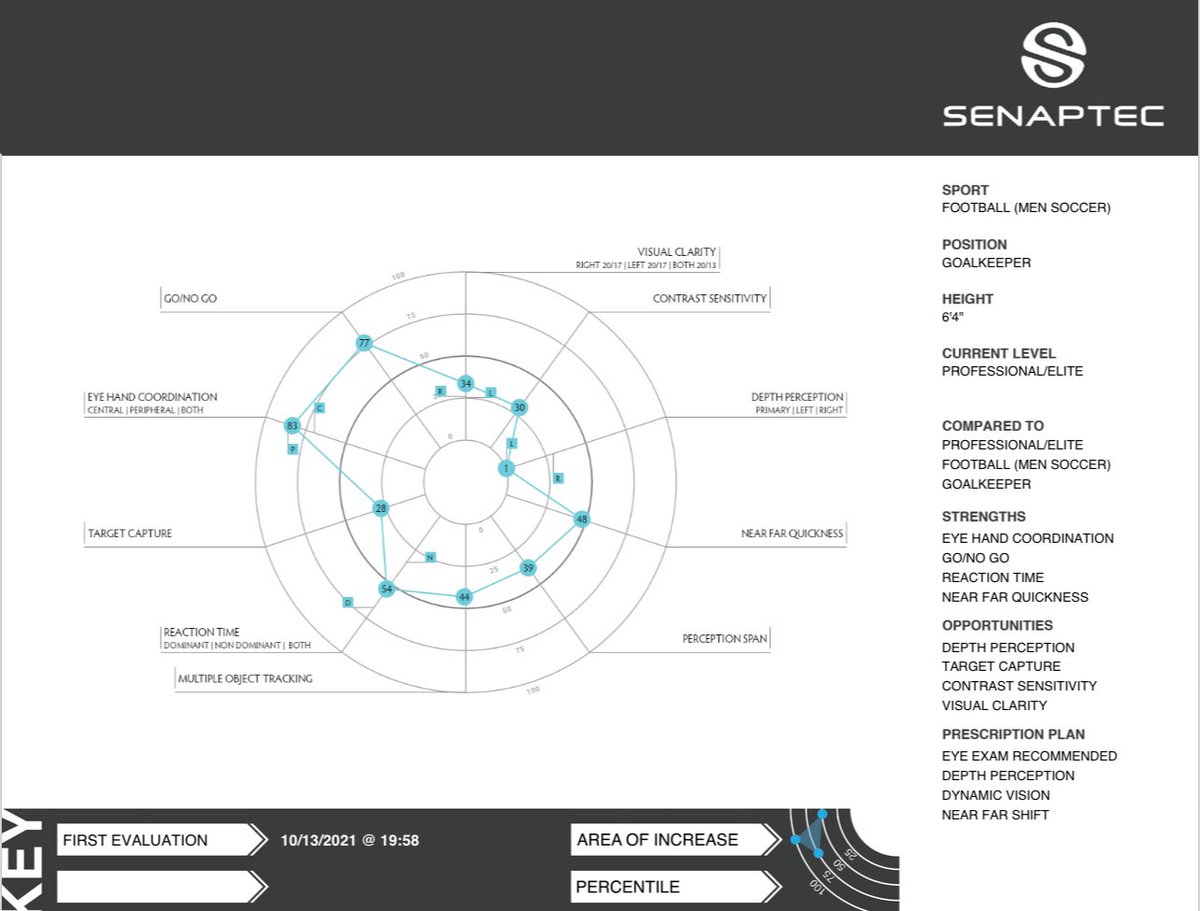Click the PRESCRIPTION PLAN heading

point(1013,734)
